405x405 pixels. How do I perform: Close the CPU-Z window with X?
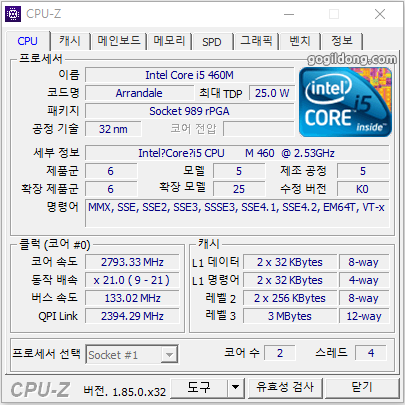[x=380, y=14]
